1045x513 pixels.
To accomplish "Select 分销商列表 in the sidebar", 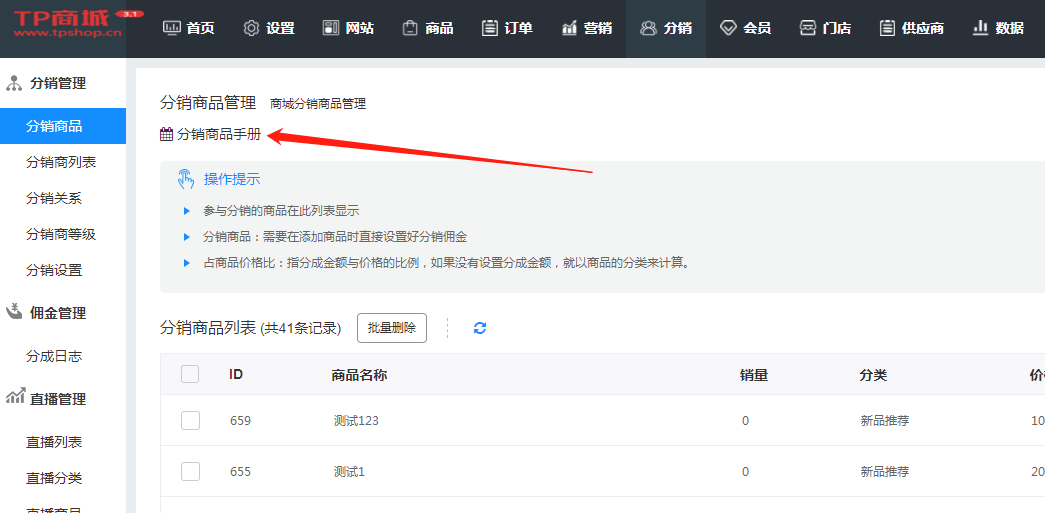I will (61, 162).
